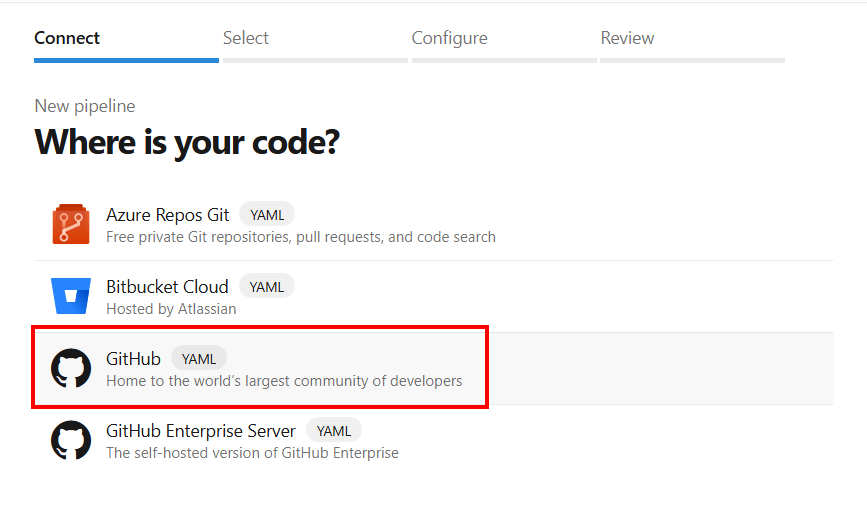Click 'Hosted by Atlassian' description text

click(171, 309)
